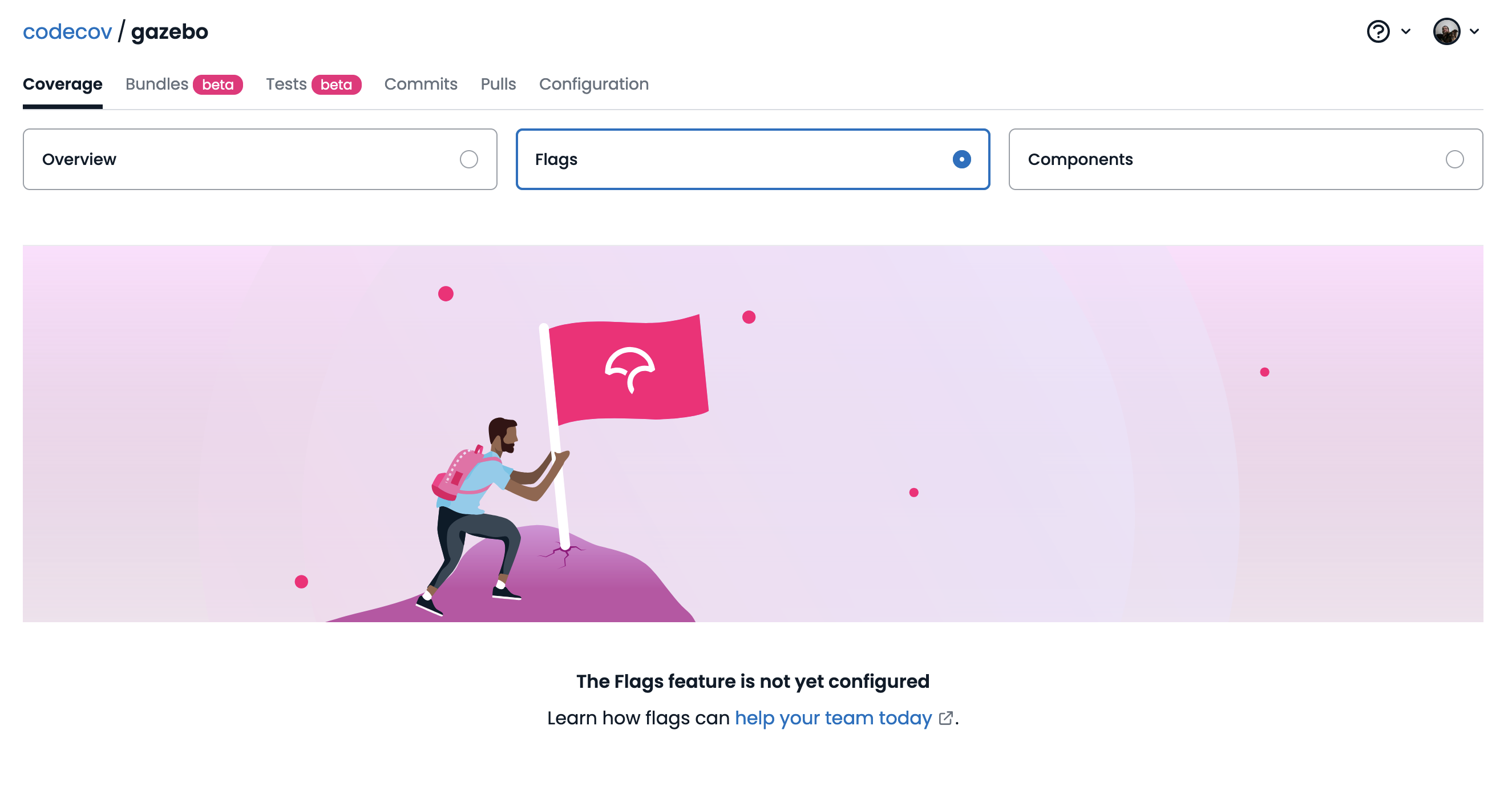Image resolution: width=1512 pixels, height=798 pixels.
Task: Open the help question mark icon
Action: click(x=1377, y=31)
